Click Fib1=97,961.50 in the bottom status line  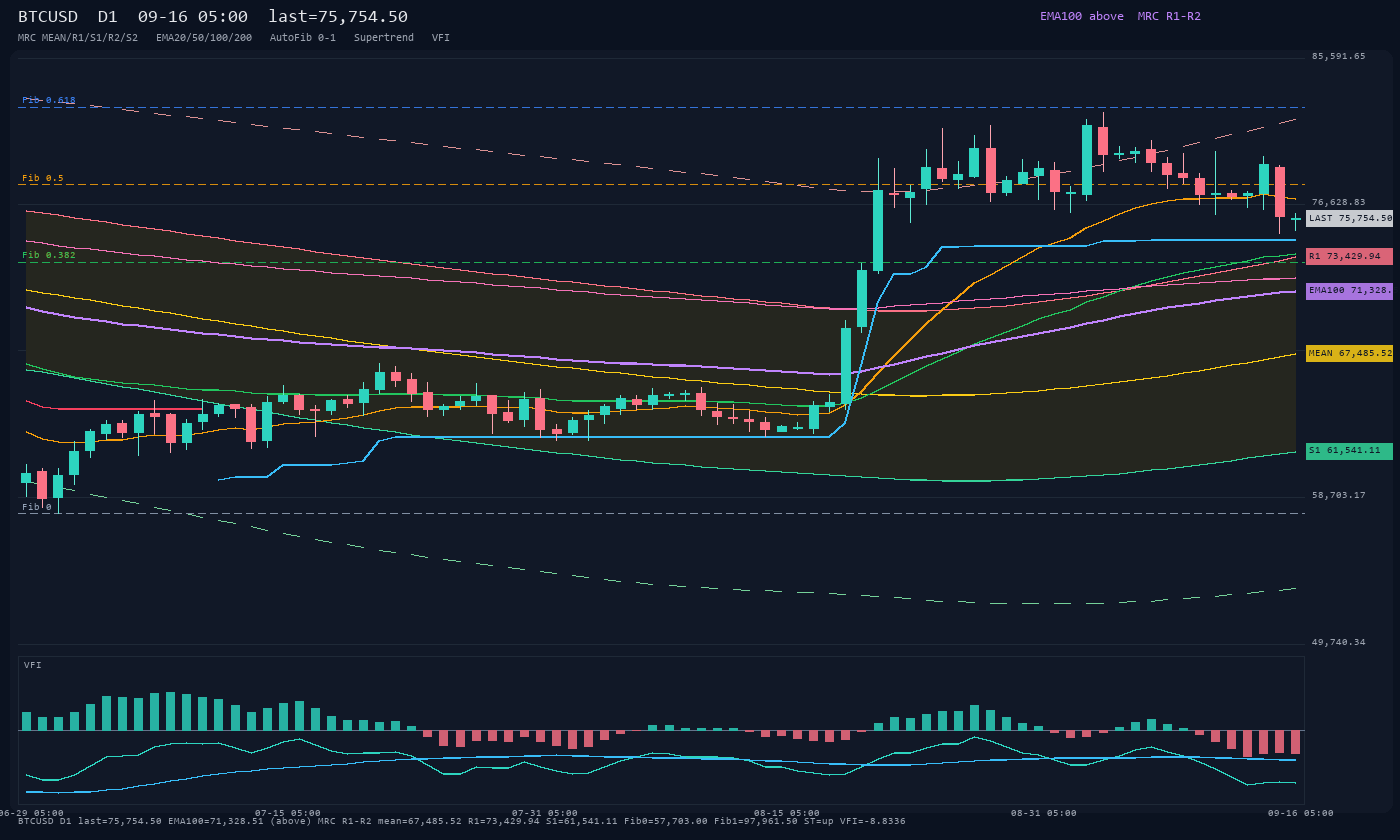point(750,821)
